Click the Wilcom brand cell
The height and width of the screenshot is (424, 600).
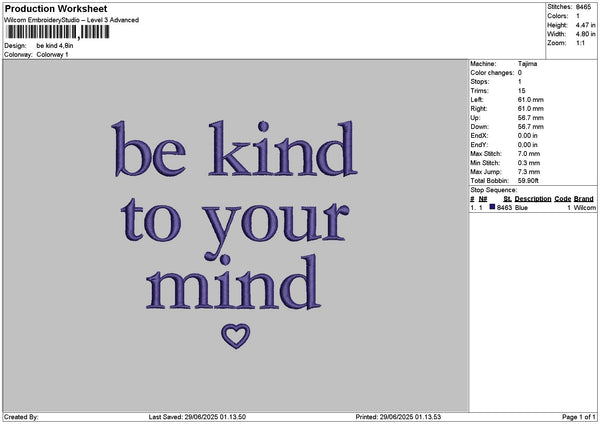[585, 208]
